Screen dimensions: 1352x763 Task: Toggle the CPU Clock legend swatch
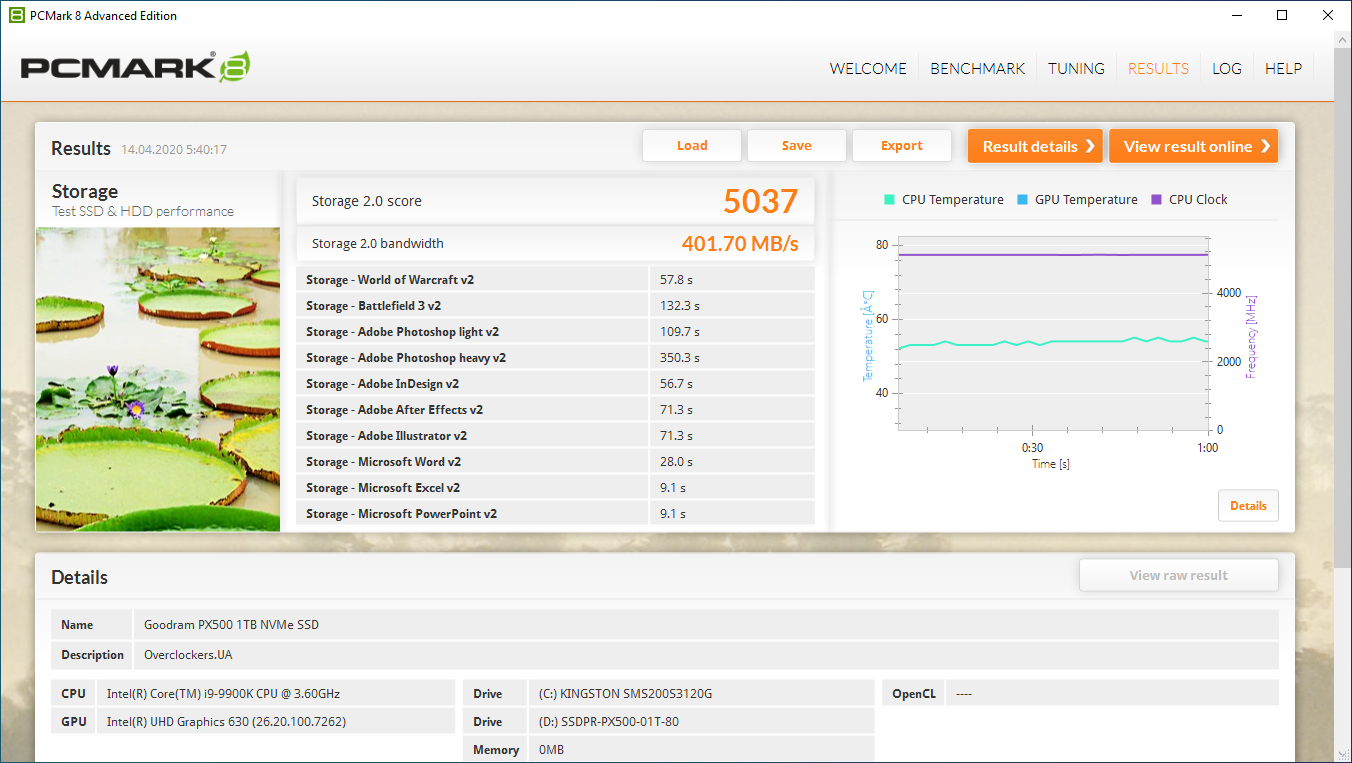(x=1156, y=199)
